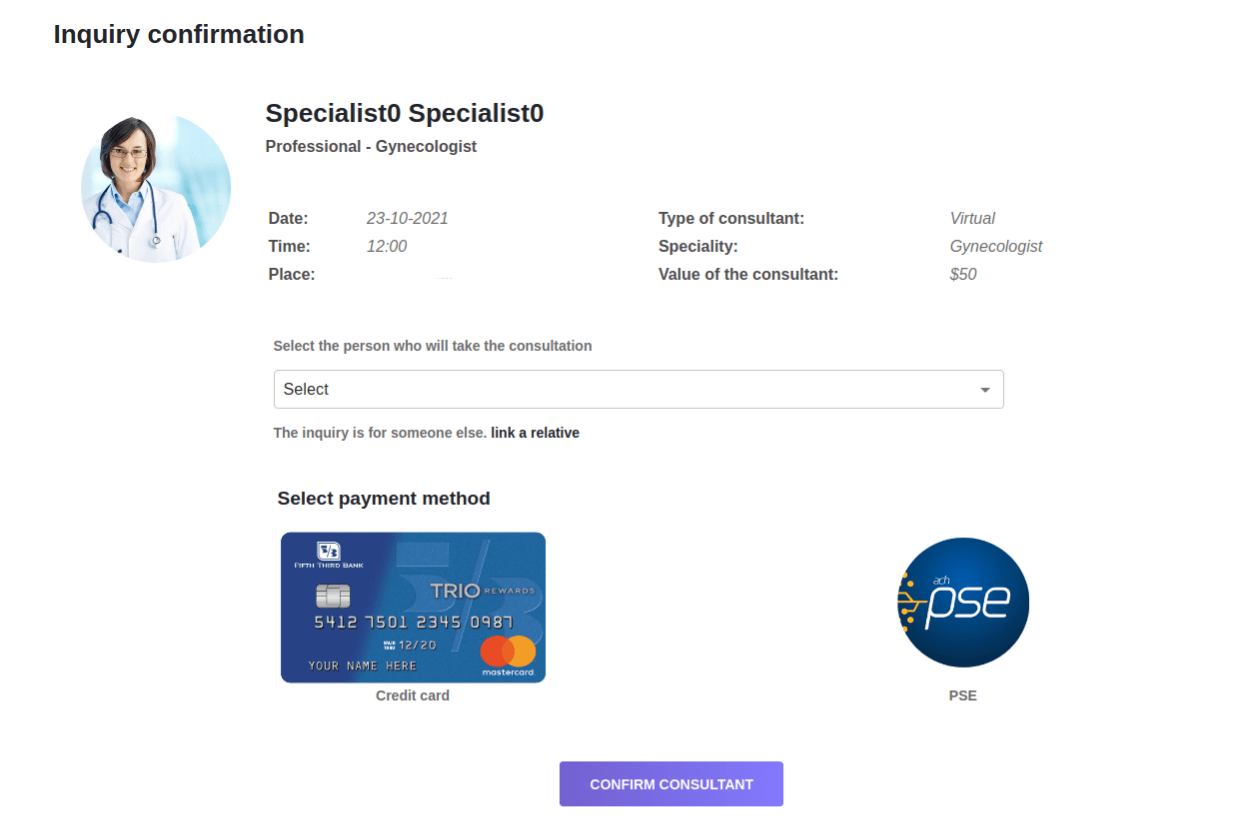Click the link a relative link
1256x828 pixels.
535,432
